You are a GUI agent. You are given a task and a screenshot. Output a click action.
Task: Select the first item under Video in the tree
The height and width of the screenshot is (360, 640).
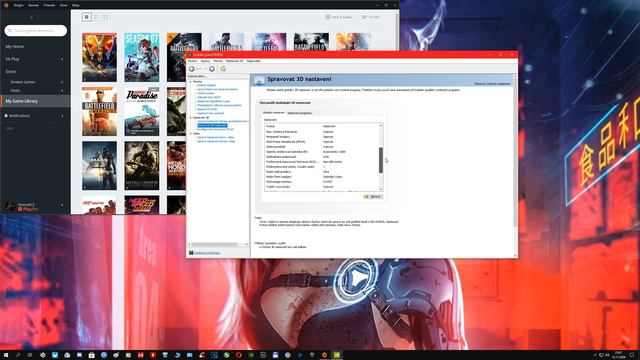coord(216,138)
